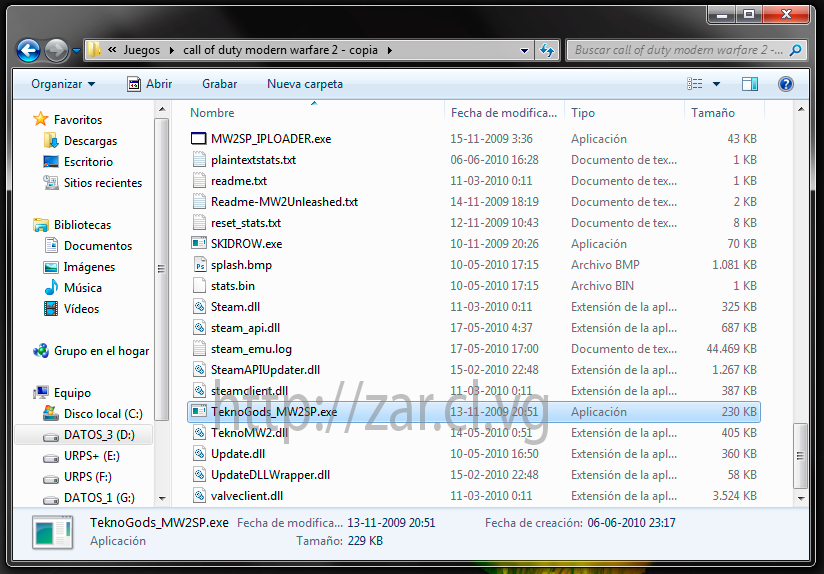This screenshot has width=824, height=574.
Task: Select valveclient.dll file icon
Action: click(x=199, y=496)
